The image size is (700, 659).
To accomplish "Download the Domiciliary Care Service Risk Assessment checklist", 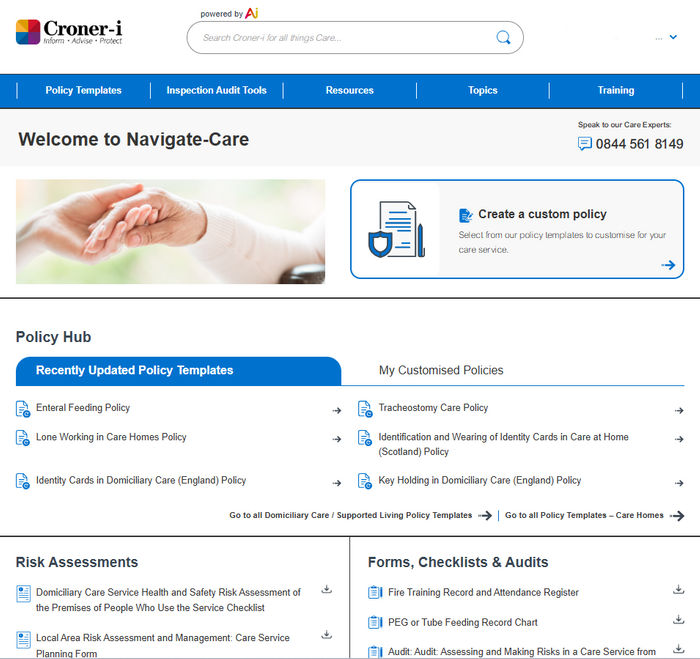I will [326, 590].
